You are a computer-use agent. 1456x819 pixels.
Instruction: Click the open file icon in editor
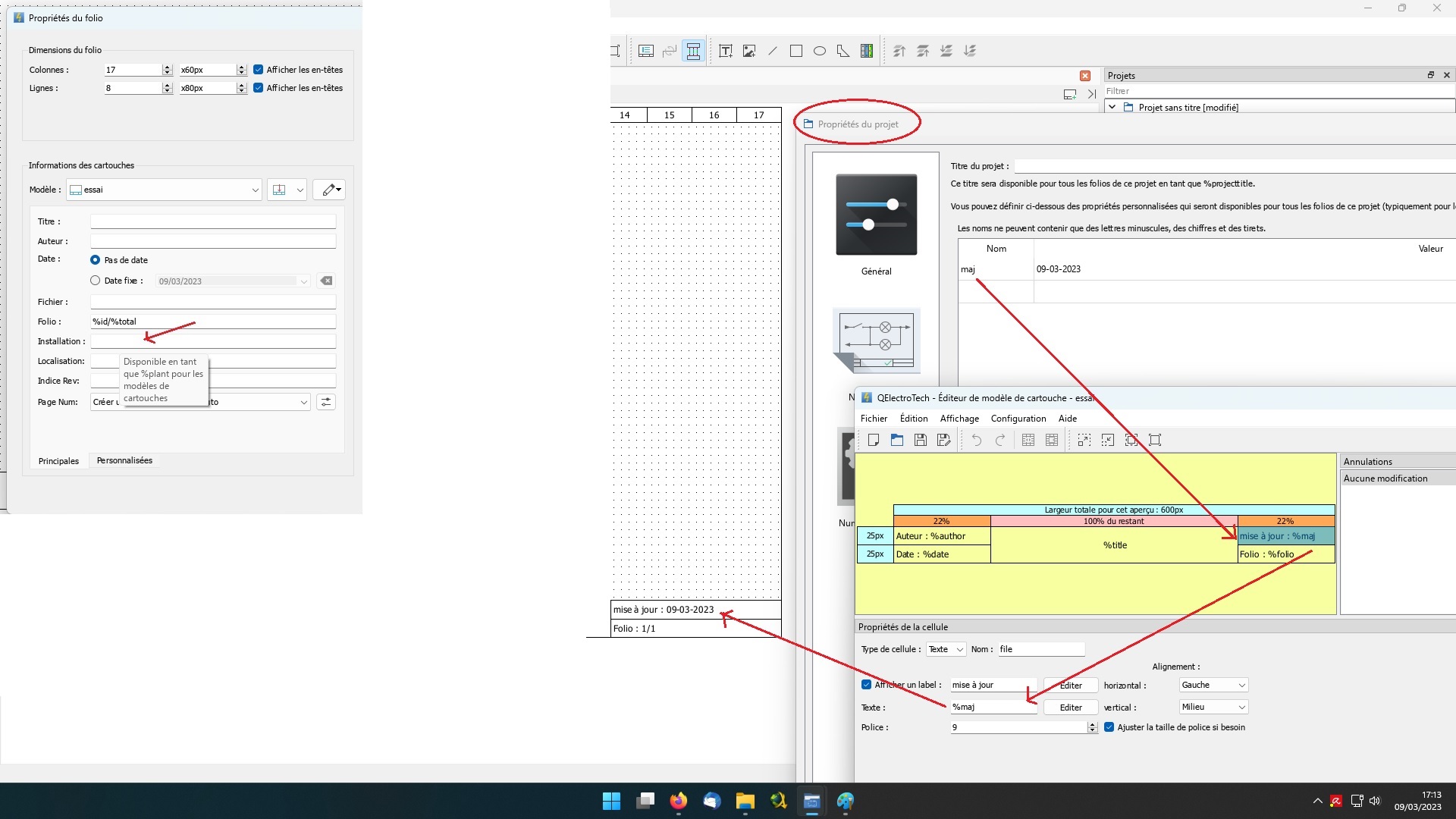[897, 440]
